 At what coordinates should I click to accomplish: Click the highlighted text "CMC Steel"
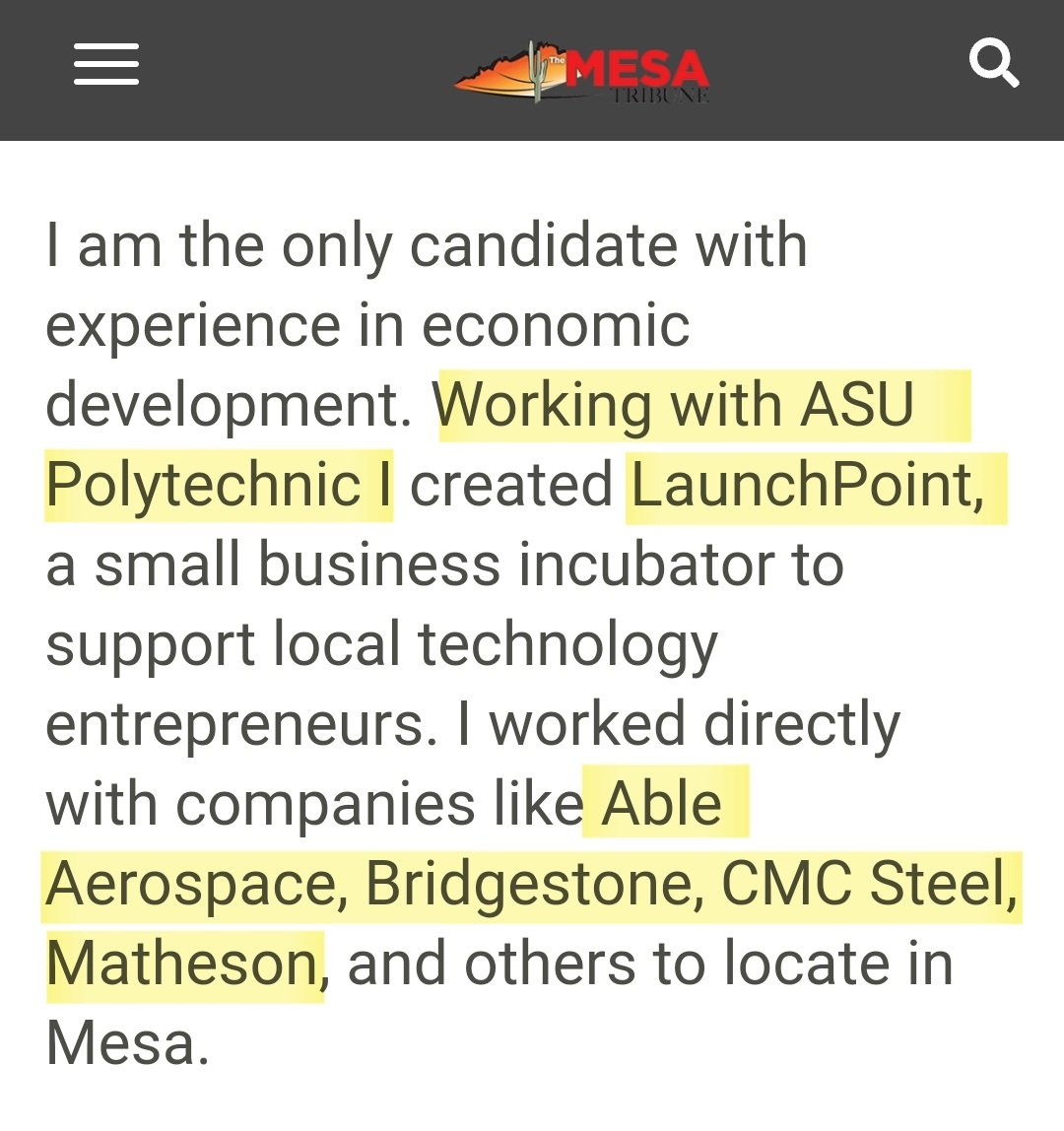[864, 884]
